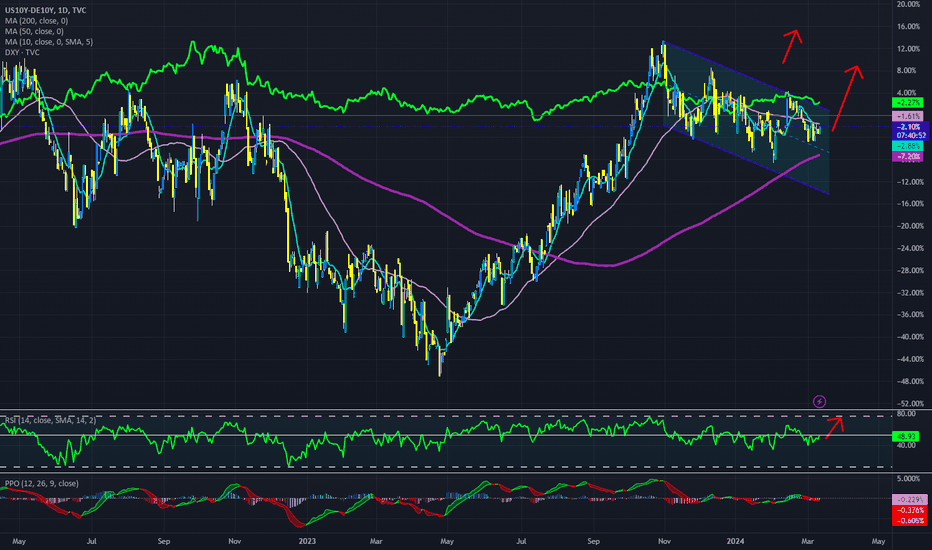This screenshot has height=550, width=932.
Task: Select the MA (10, close, 0, SMA, 5) legend
Action: tap(49, 42)
